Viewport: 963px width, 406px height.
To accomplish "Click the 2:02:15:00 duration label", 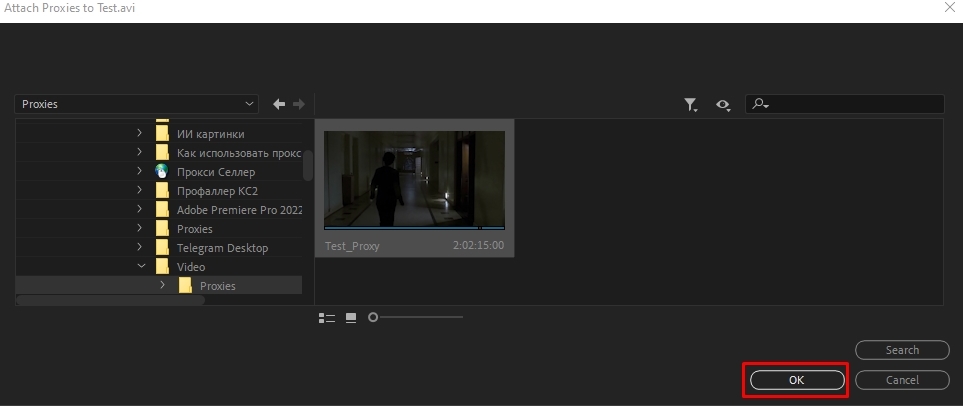I will pyautogui.click(x=478, y=246).
